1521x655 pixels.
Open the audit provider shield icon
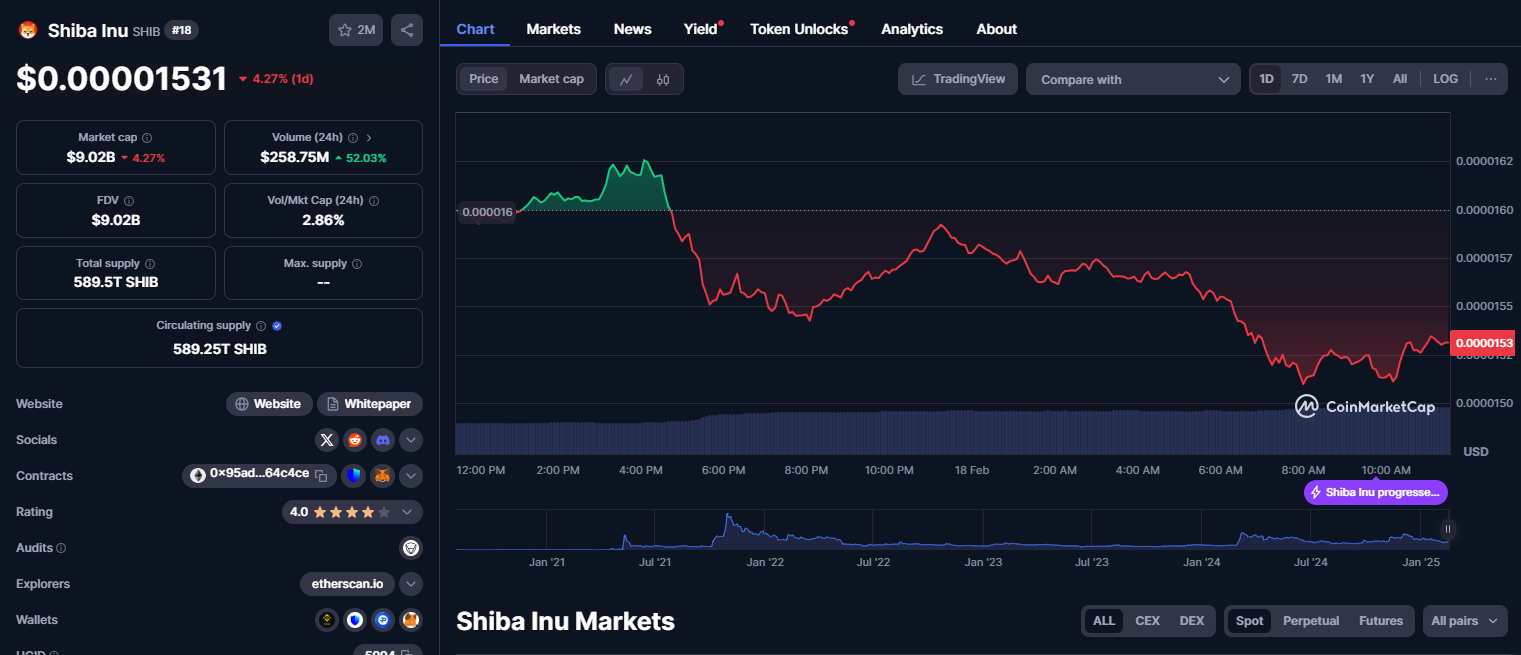pyautogui.click(x=411, y=548)
